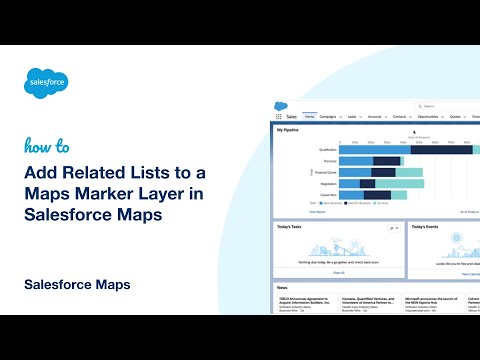The width and height of the screenshot is (480, 360).
Task: Open the Campaigns tab
Action: click(x=328, y=117)
